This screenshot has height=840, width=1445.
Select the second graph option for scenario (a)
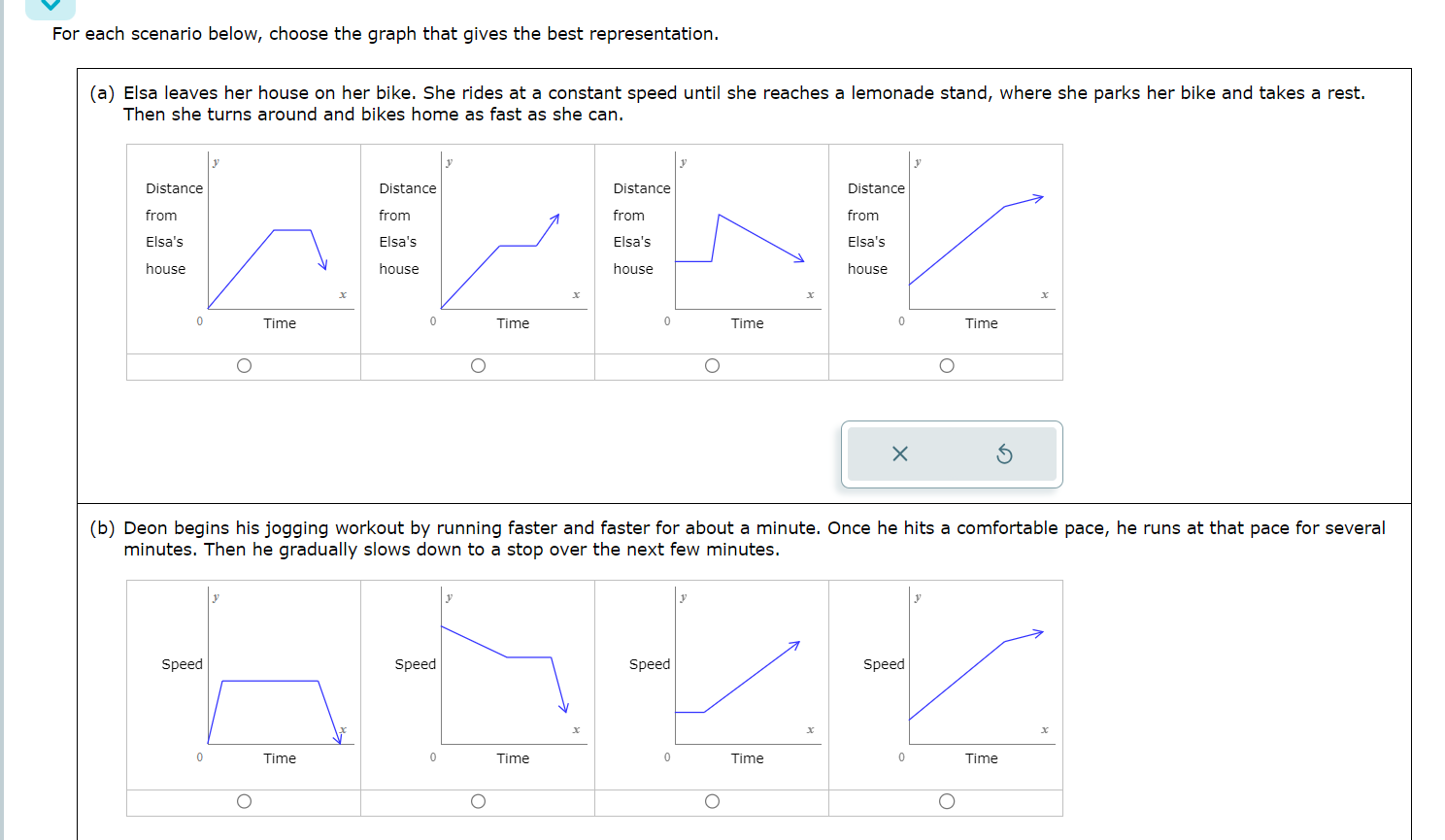pyautogui.click(x=477, y=365)
